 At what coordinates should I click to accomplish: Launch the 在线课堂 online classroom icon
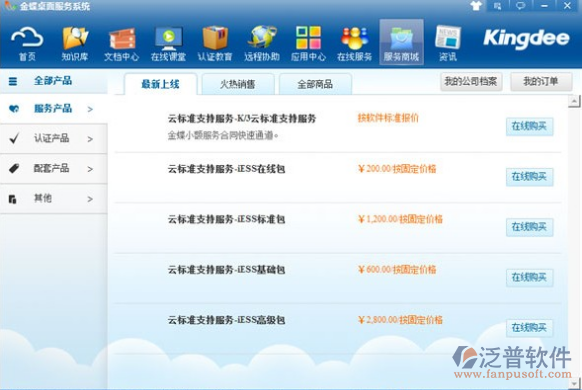tap(168, 43)
